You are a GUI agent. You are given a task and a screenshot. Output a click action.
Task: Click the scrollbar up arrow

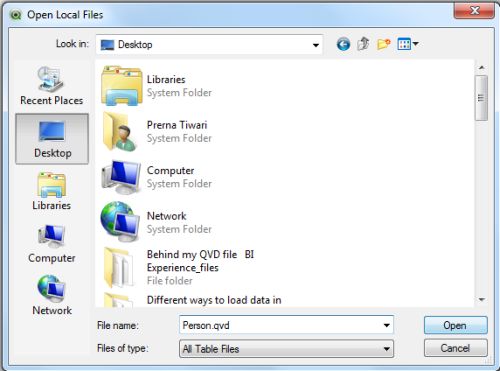pyautogui.click(x=481, y=68)
